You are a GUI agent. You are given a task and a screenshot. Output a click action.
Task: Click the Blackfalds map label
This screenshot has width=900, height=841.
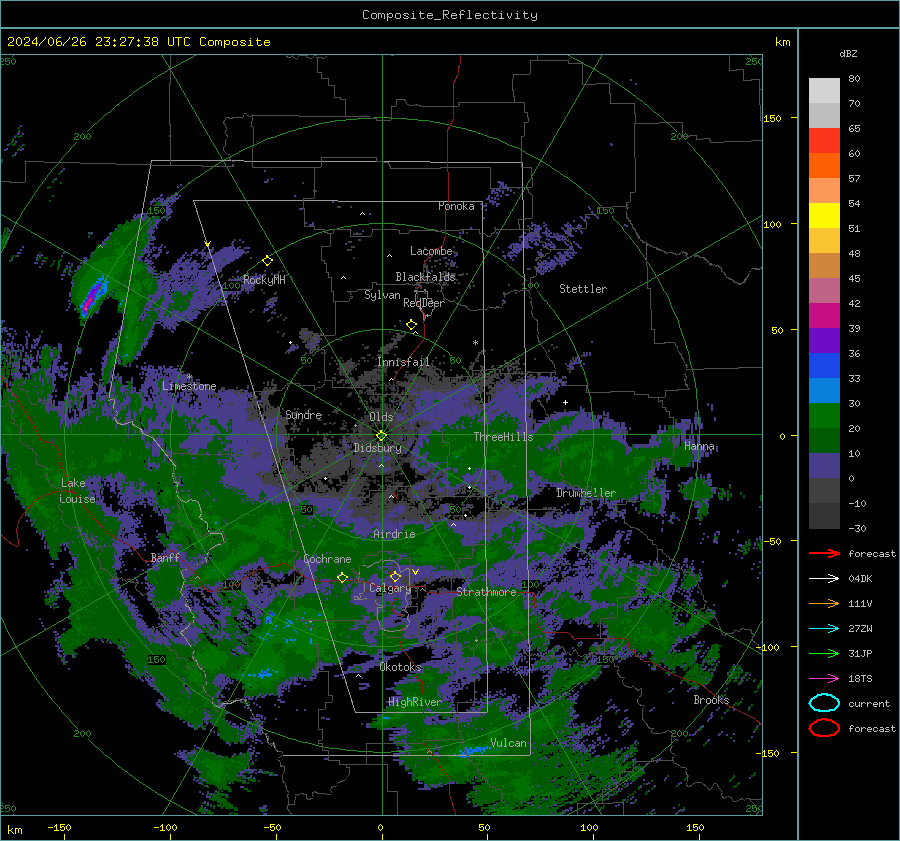[425, 277]
